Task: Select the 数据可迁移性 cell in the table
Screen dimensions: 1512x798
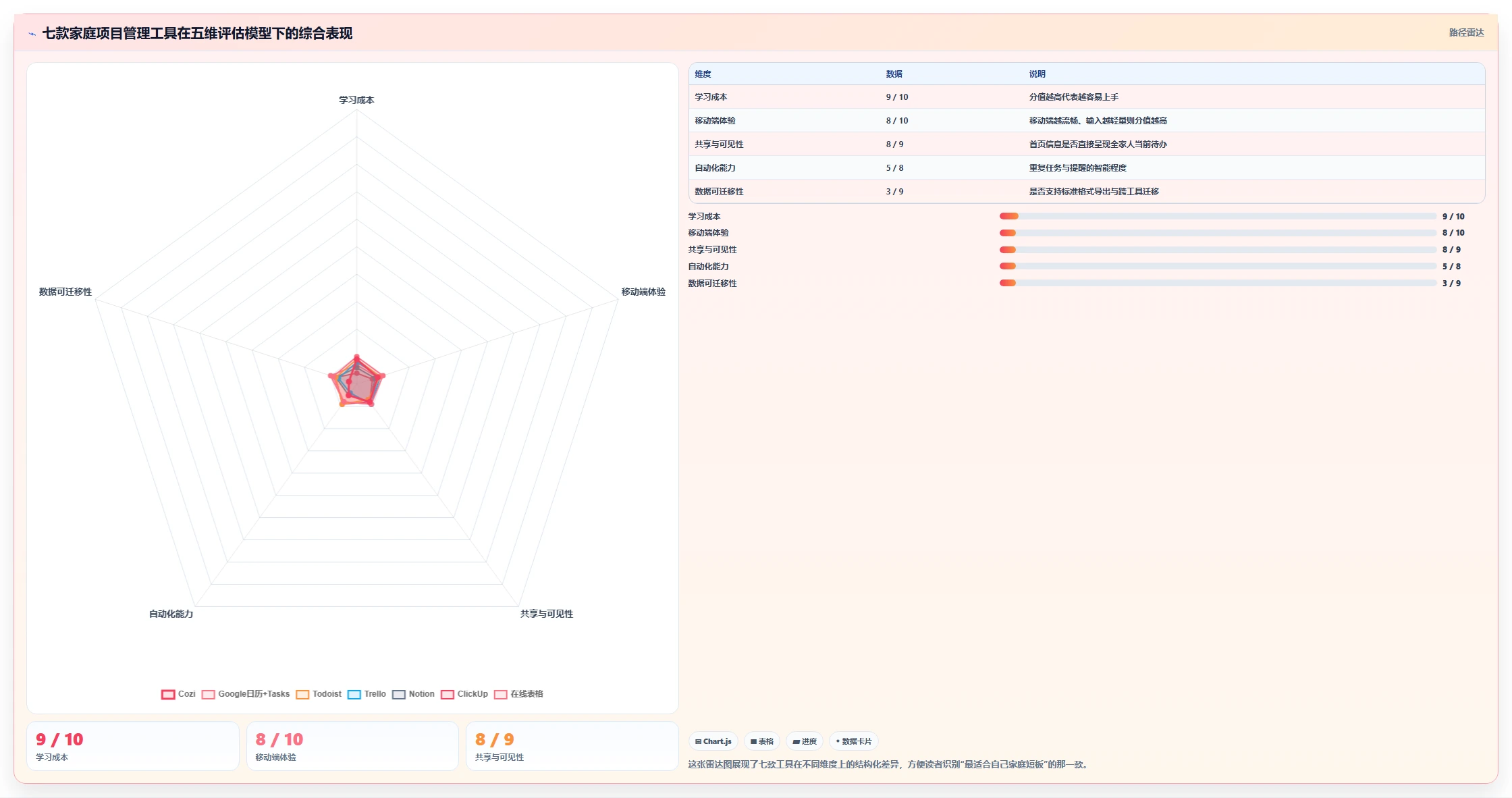Action: tap(719, 192)
